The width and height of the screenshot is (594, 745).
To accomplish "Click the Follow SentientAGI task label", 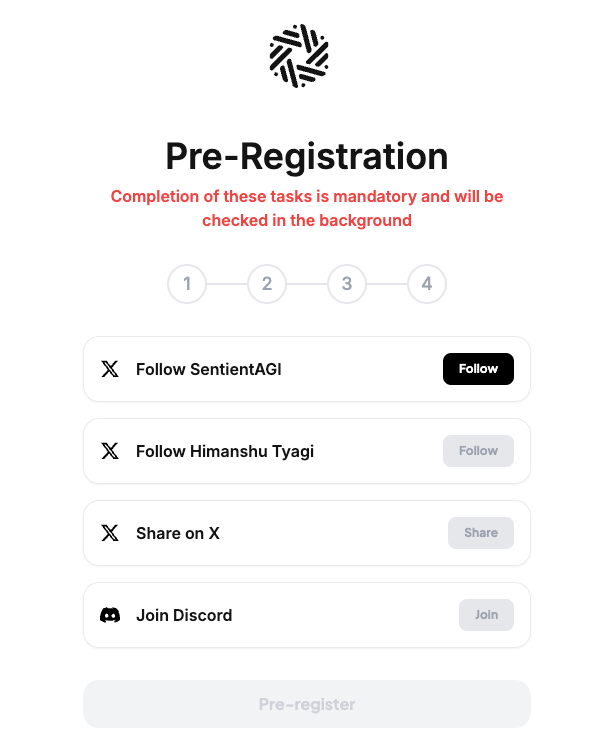I will click(x=209, y=369).
